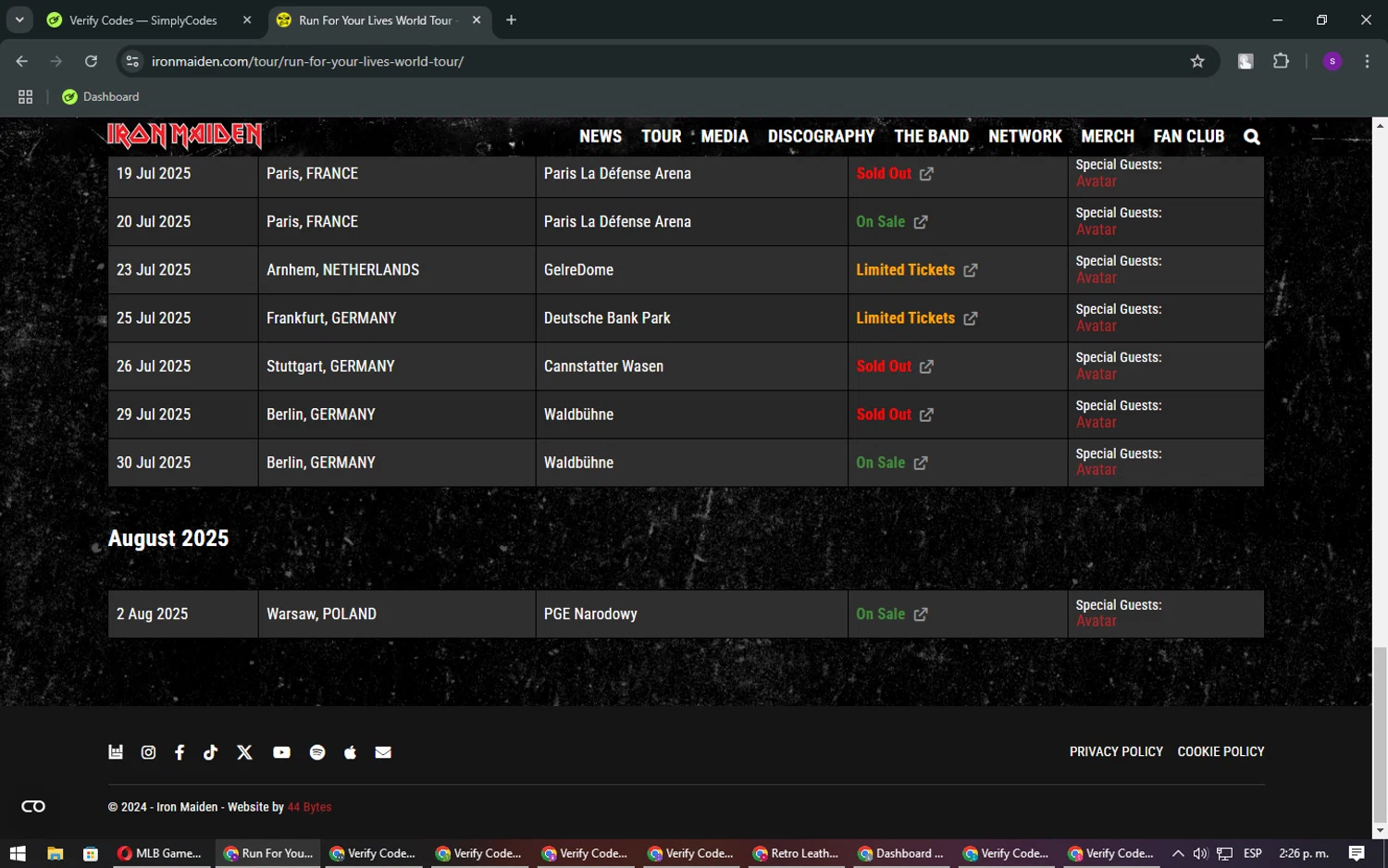Open the COOKIE POLICY link
The width and height of the screenshot is (1388, 868).
(1221, 752)
